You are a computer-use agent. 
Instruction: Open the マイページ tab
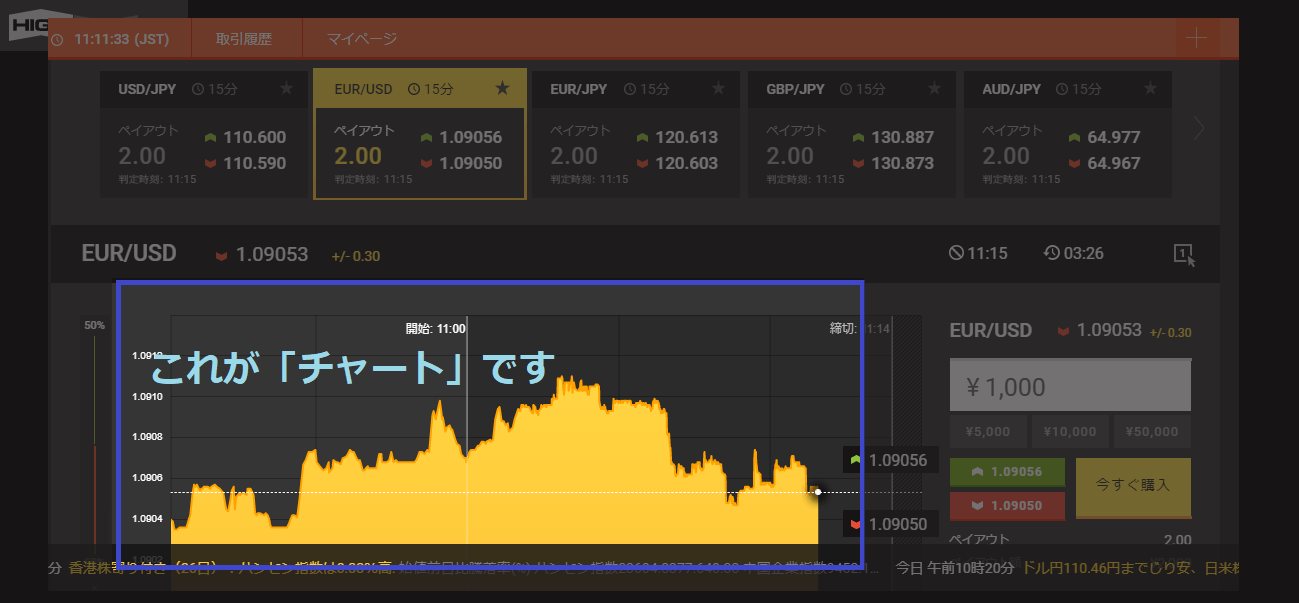click(362, 39)
